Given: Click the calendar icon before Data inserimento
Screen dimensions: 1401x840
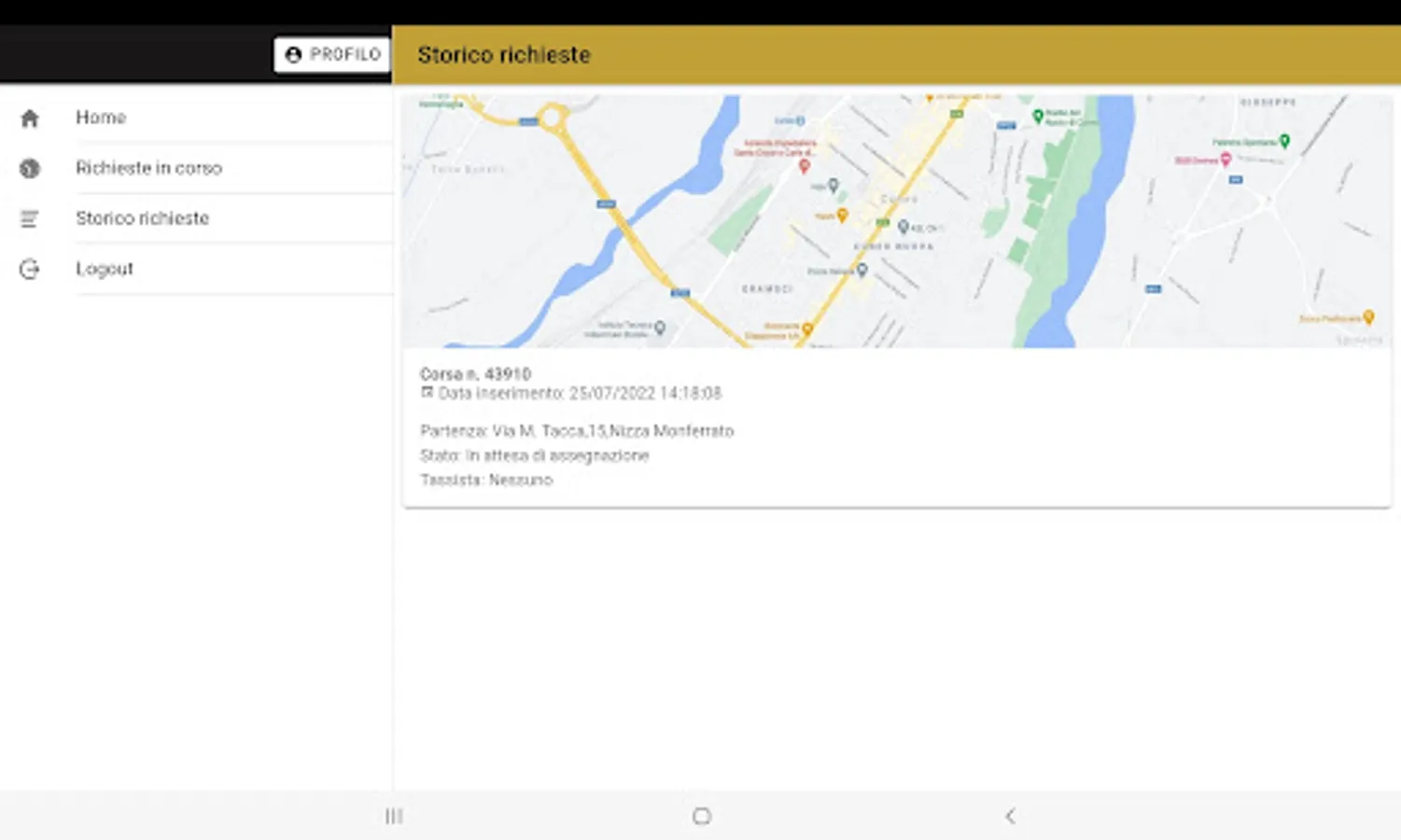Looking at the screenshot, I should [x=427, y=393].
